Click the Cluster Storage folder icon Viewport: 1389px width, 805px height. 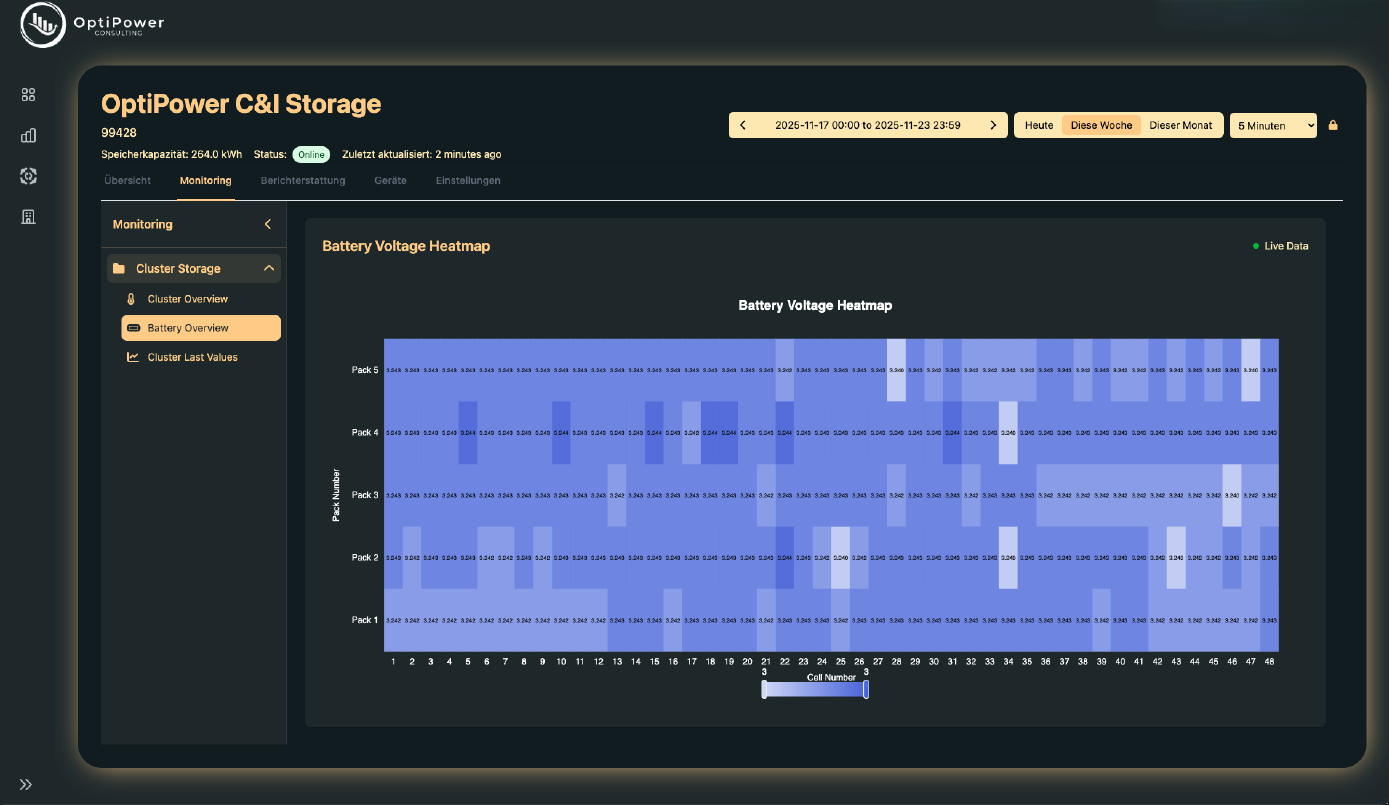coord(119,269)
